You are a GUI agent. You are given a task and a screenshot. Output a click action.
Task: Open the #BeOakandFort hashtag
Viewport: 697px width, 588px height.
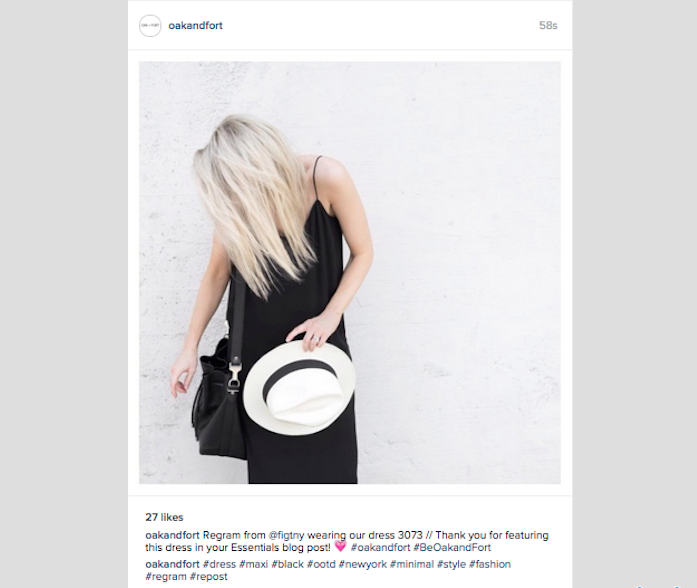452,548
